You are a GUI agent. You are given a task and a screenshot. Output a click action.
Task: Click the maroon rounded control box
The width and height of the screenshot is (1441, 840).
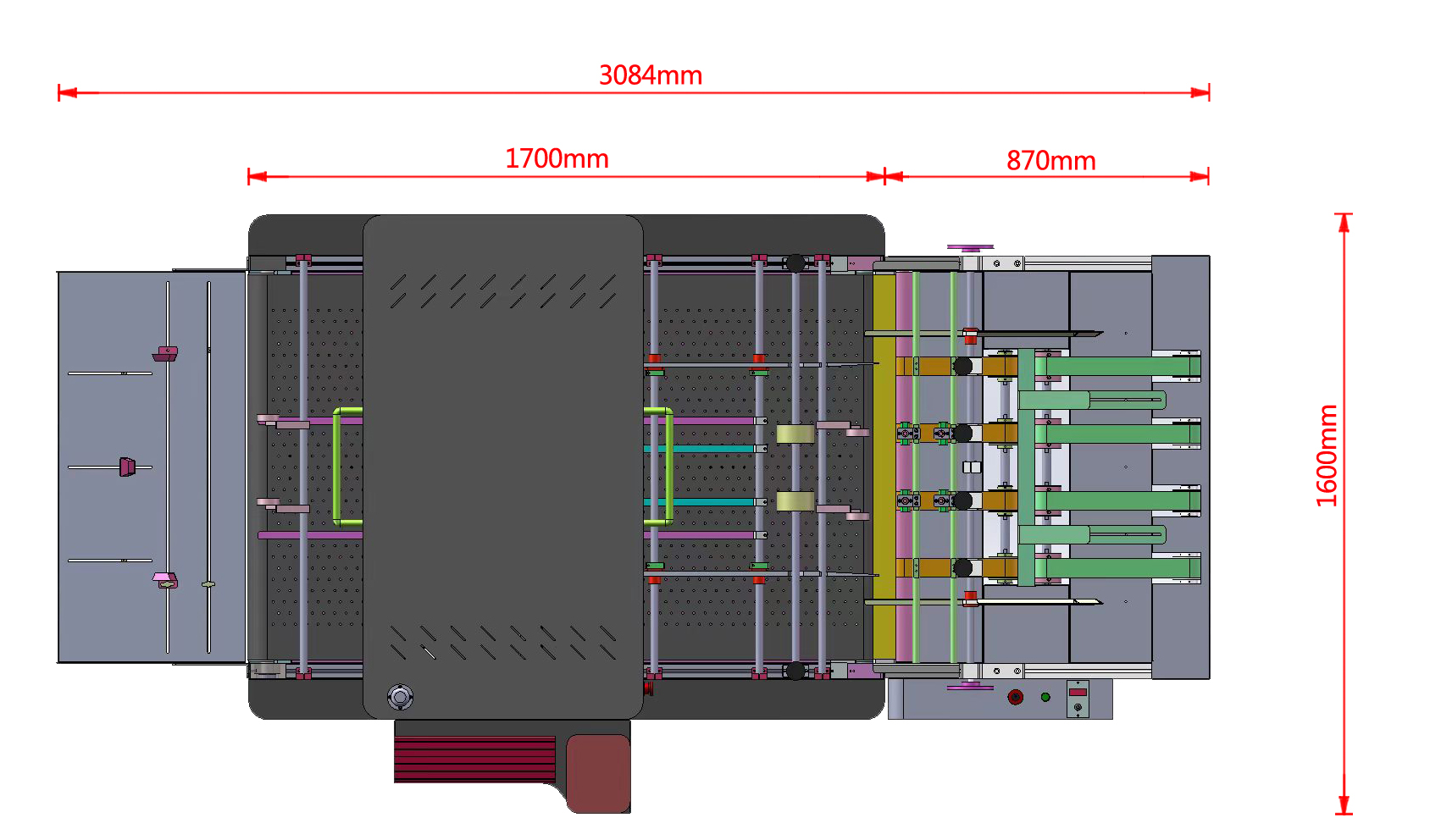pos(598,773)
